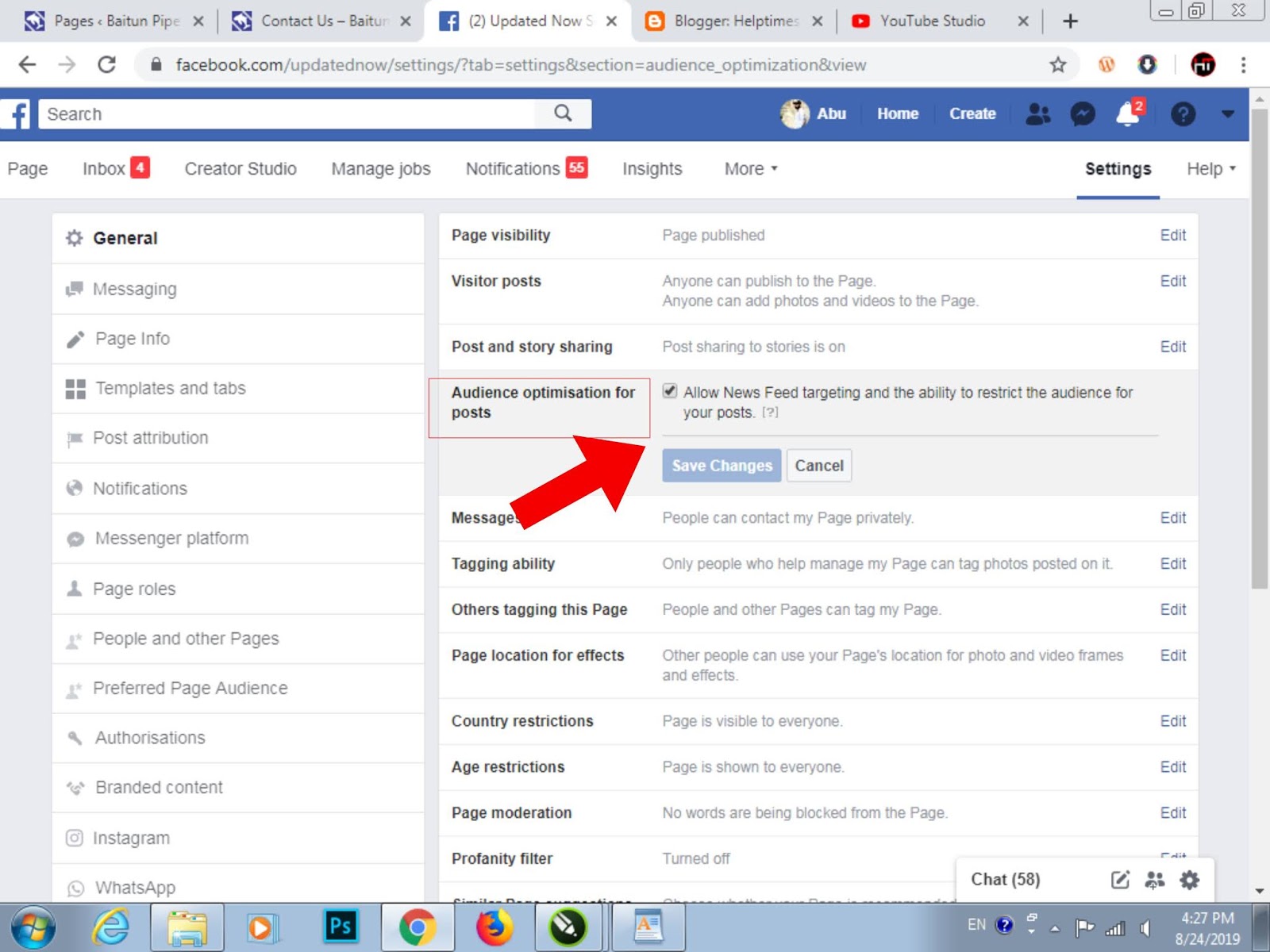Open the friend requests icon

pos(1038,113)
